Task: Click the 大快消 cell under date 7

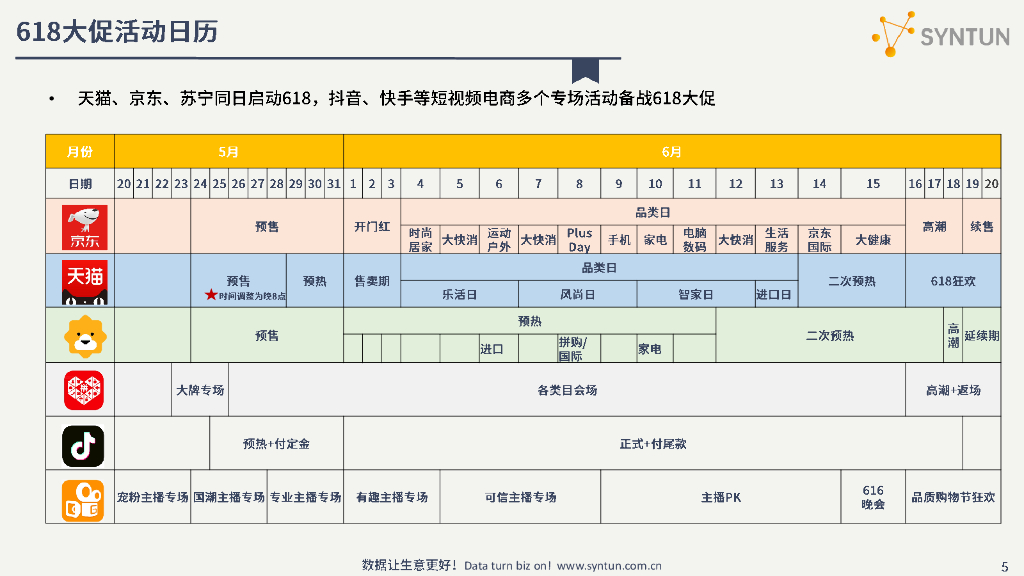Action: [538, 240]
